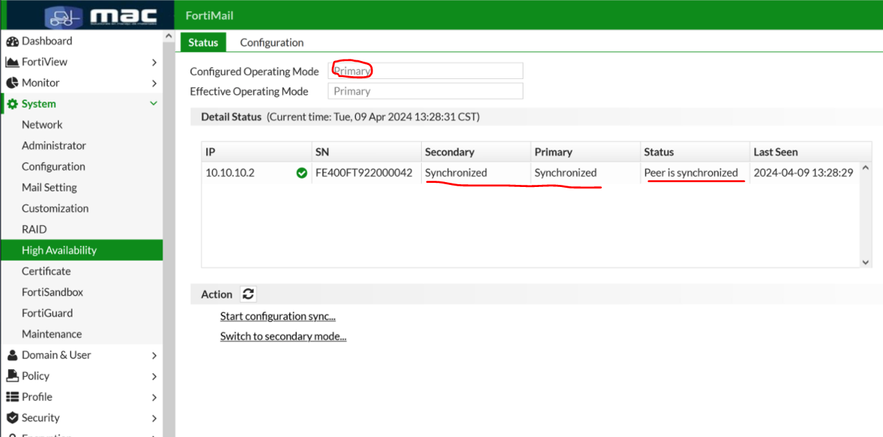Image resolution: width=883 pixels, height=437 pixels.
Task: Open Network under System
Action: (x=42, y=124)
